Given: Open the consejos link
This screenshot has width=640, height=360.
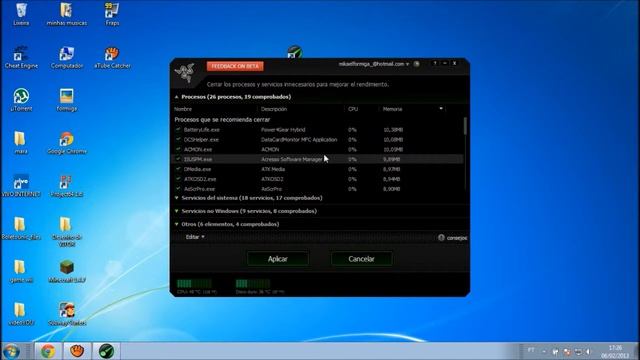Looking at the screenshot, I should tap(457, 238).
